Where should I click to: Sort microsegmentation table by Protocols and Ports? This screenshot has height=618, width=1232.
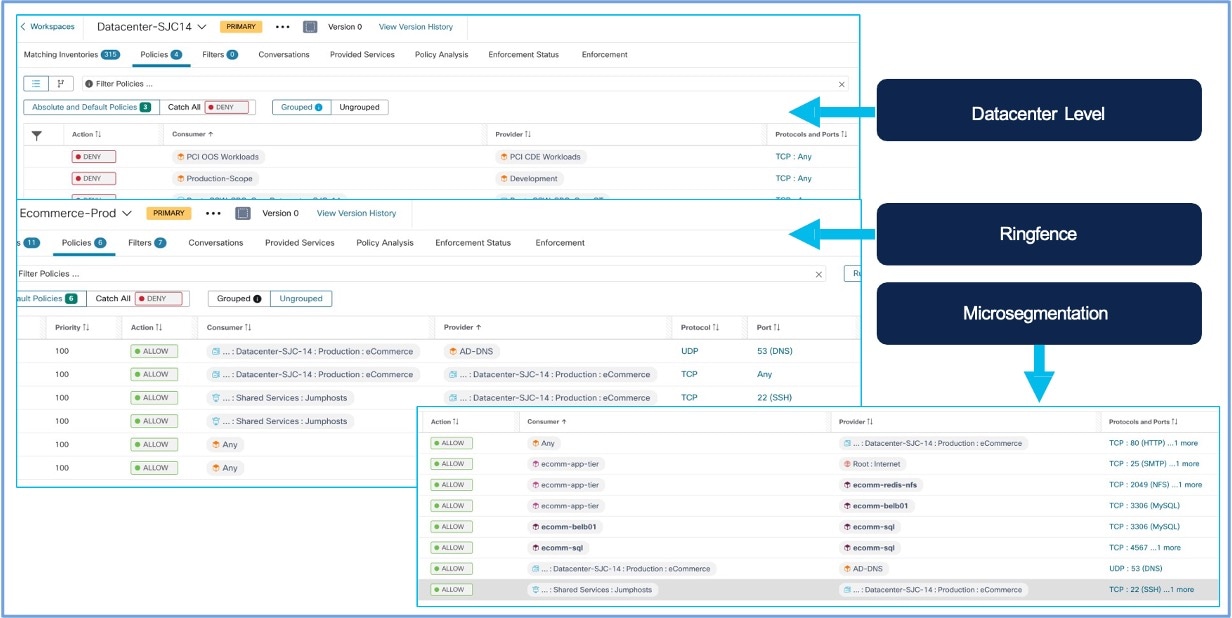[x=1144, y=422]
